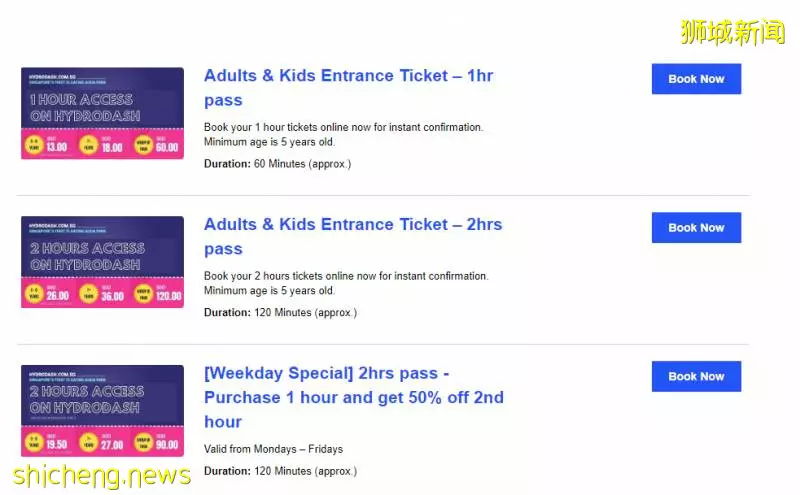Select the 1 Hour Access Hydrodash thumbnail
Screen dimensions: 800x495
pos(103,113)
